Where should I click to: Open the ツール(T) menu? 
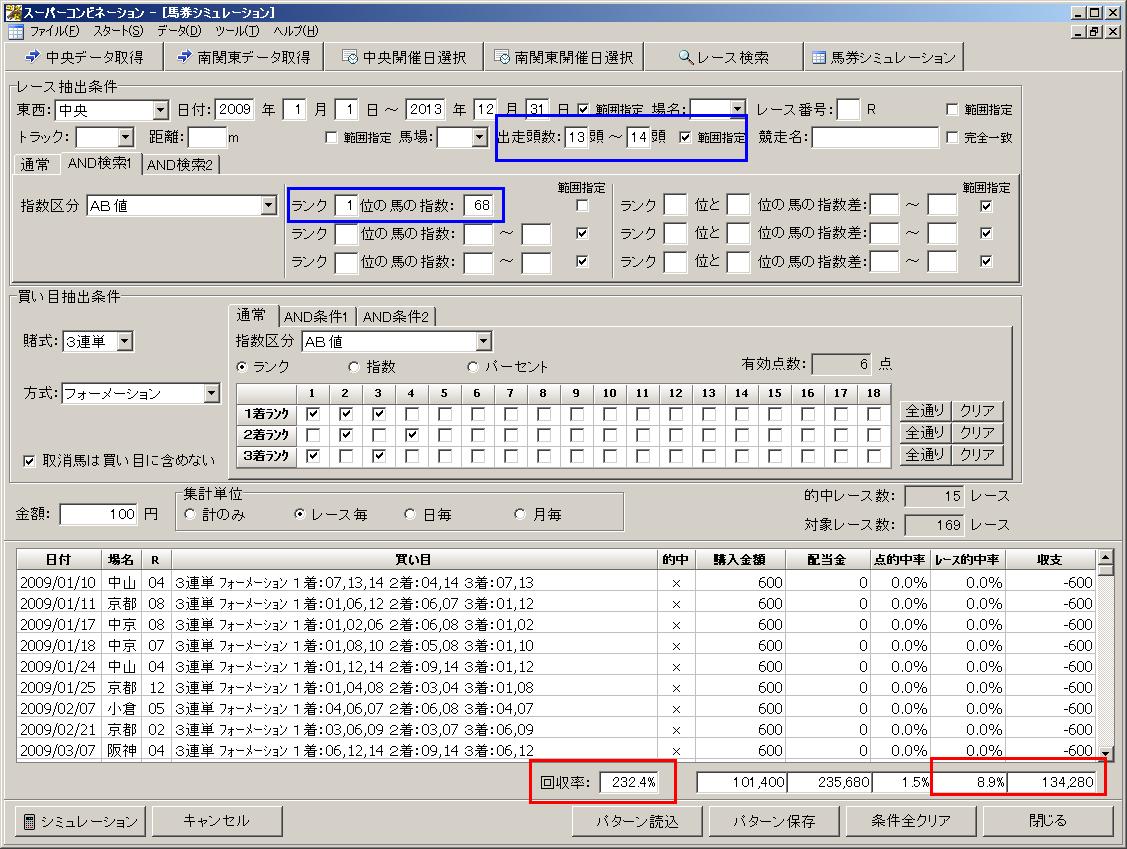(x=236, y=31)
